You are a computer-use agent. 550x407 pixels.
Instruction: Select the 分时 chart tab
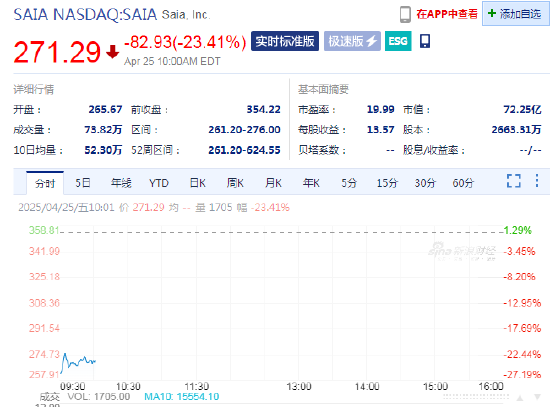45,183
